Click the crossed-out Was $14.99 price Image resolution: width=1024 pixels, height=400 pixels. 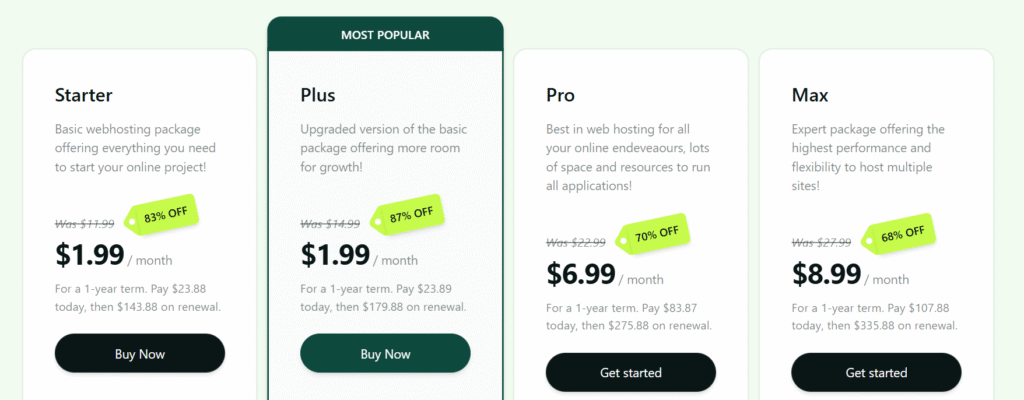click(x=331, y=224)
